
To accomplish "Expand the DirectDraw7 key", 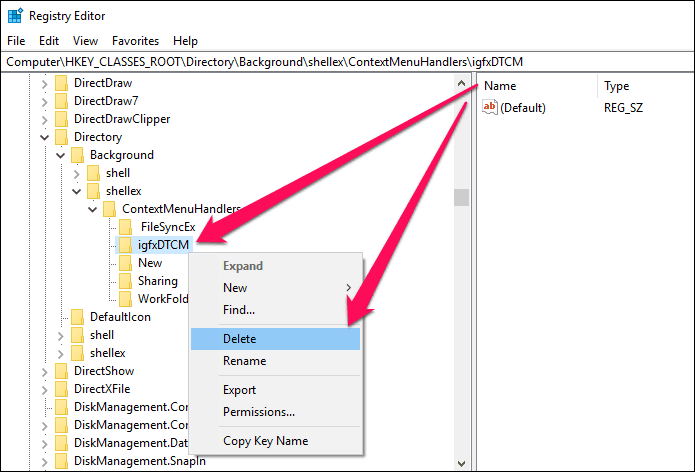I will [44, 101].
